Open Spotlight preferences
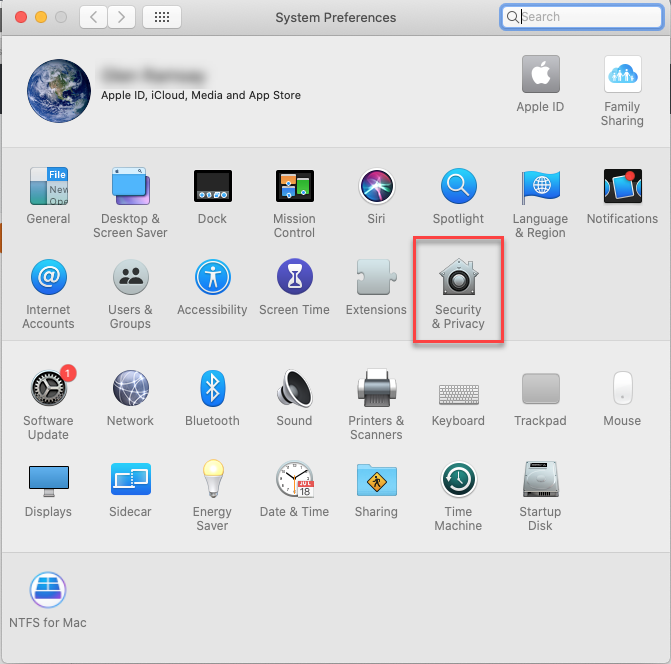 coord(458,196)
